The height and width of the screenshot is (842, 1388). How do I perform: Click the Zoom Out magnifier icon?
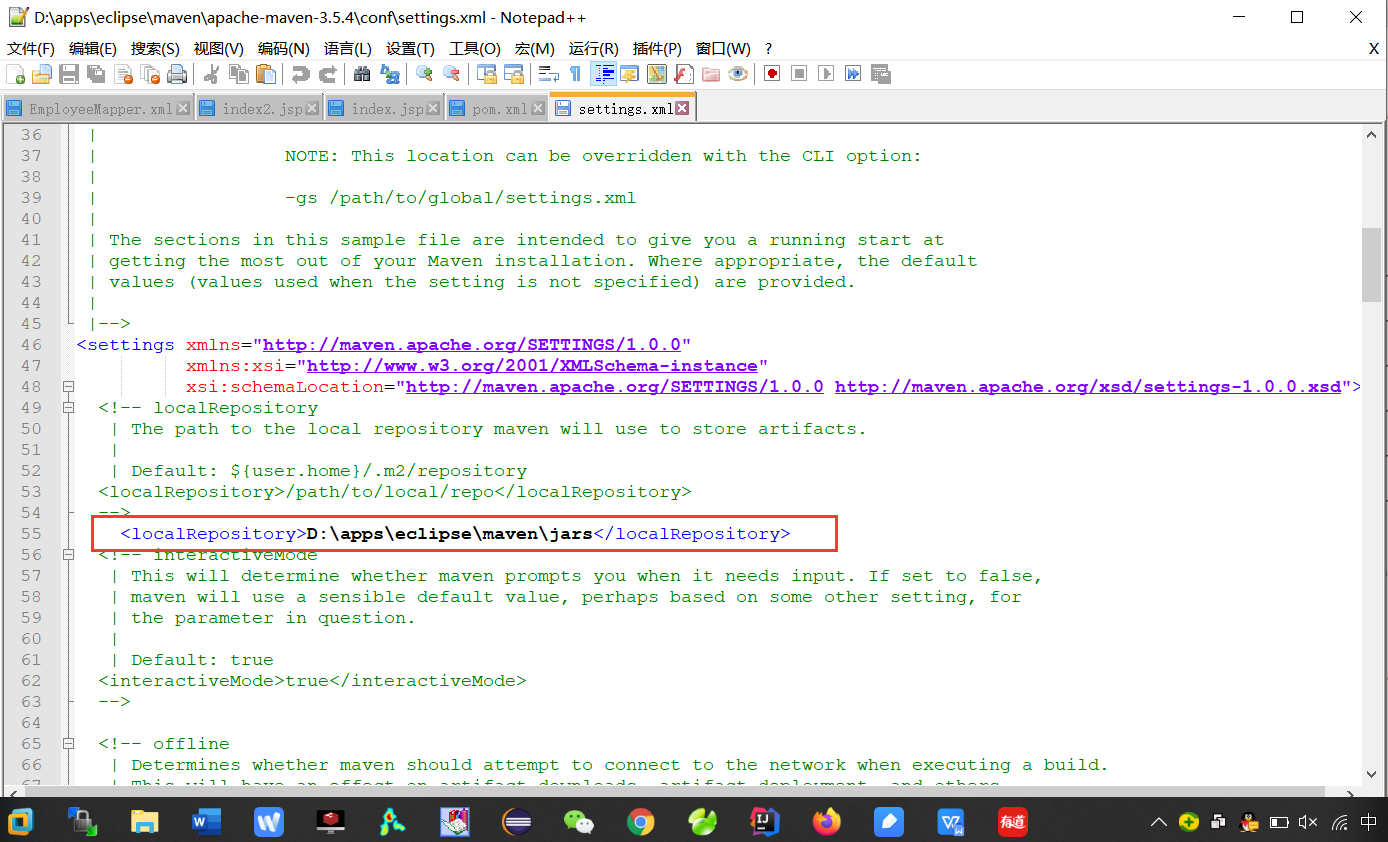[x=451, y=74]
